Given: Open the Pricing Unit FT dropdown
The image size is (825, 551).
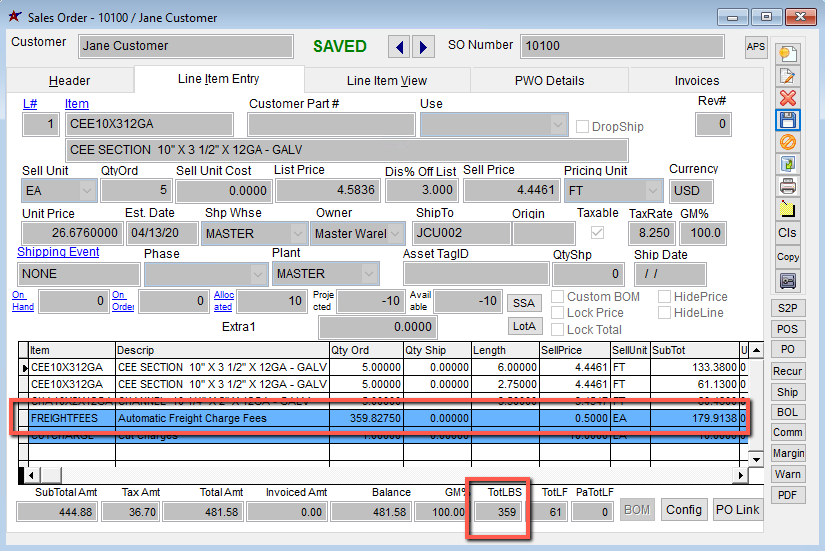Looking at the screenshot, I should pyautogui.click(x=653, y=191).
